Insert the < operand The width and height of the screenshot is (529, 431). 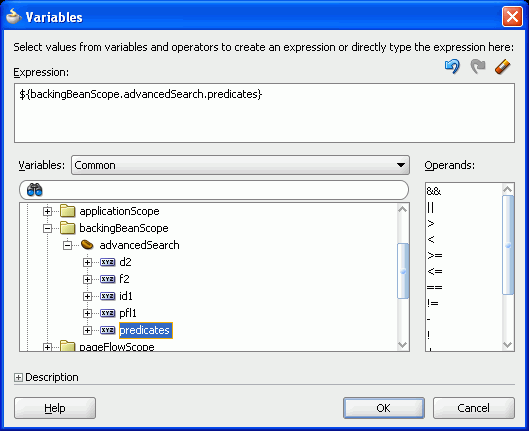coord(431,239)
